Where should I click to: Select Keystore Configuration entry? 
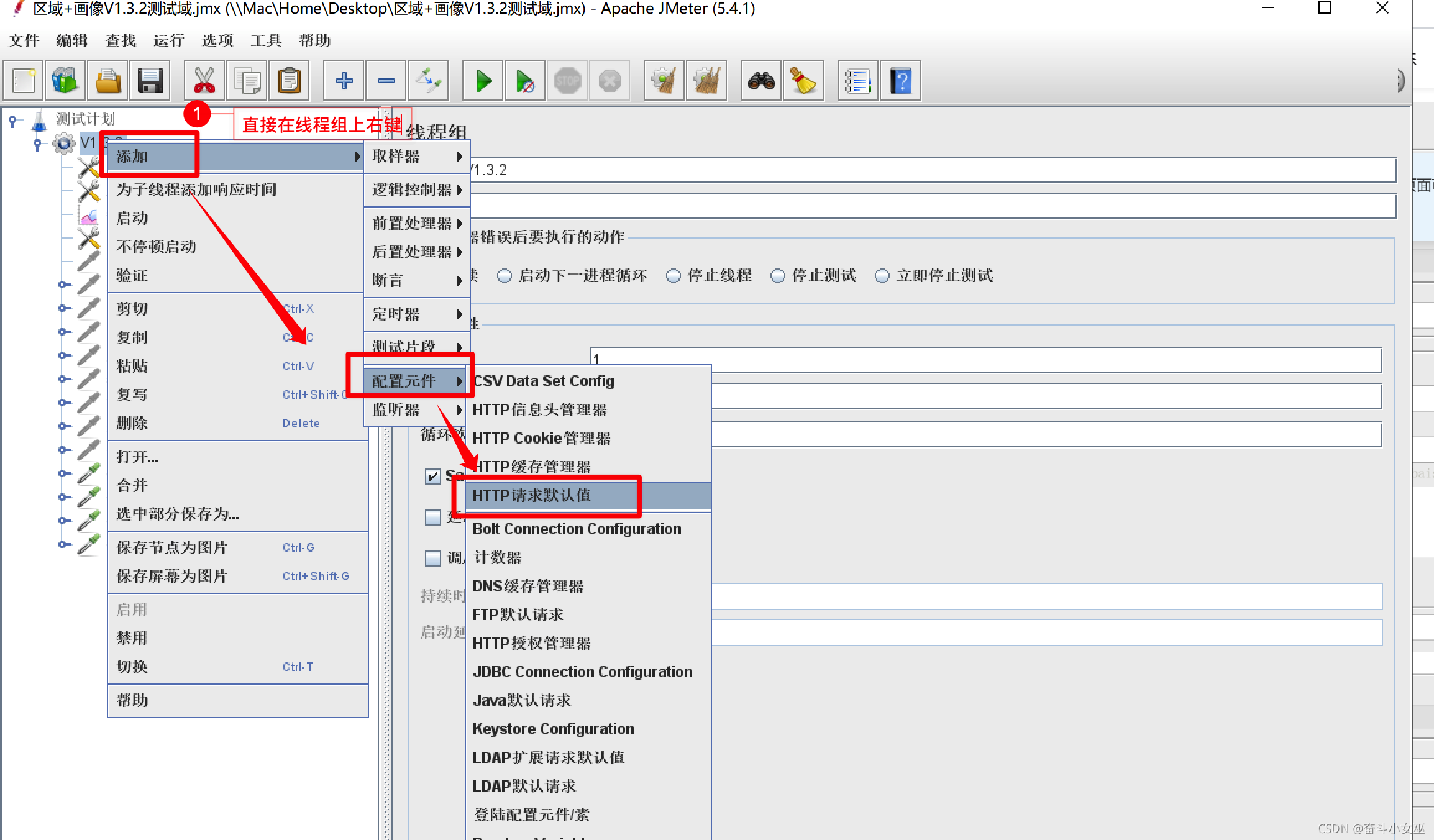tap(588, 729)
